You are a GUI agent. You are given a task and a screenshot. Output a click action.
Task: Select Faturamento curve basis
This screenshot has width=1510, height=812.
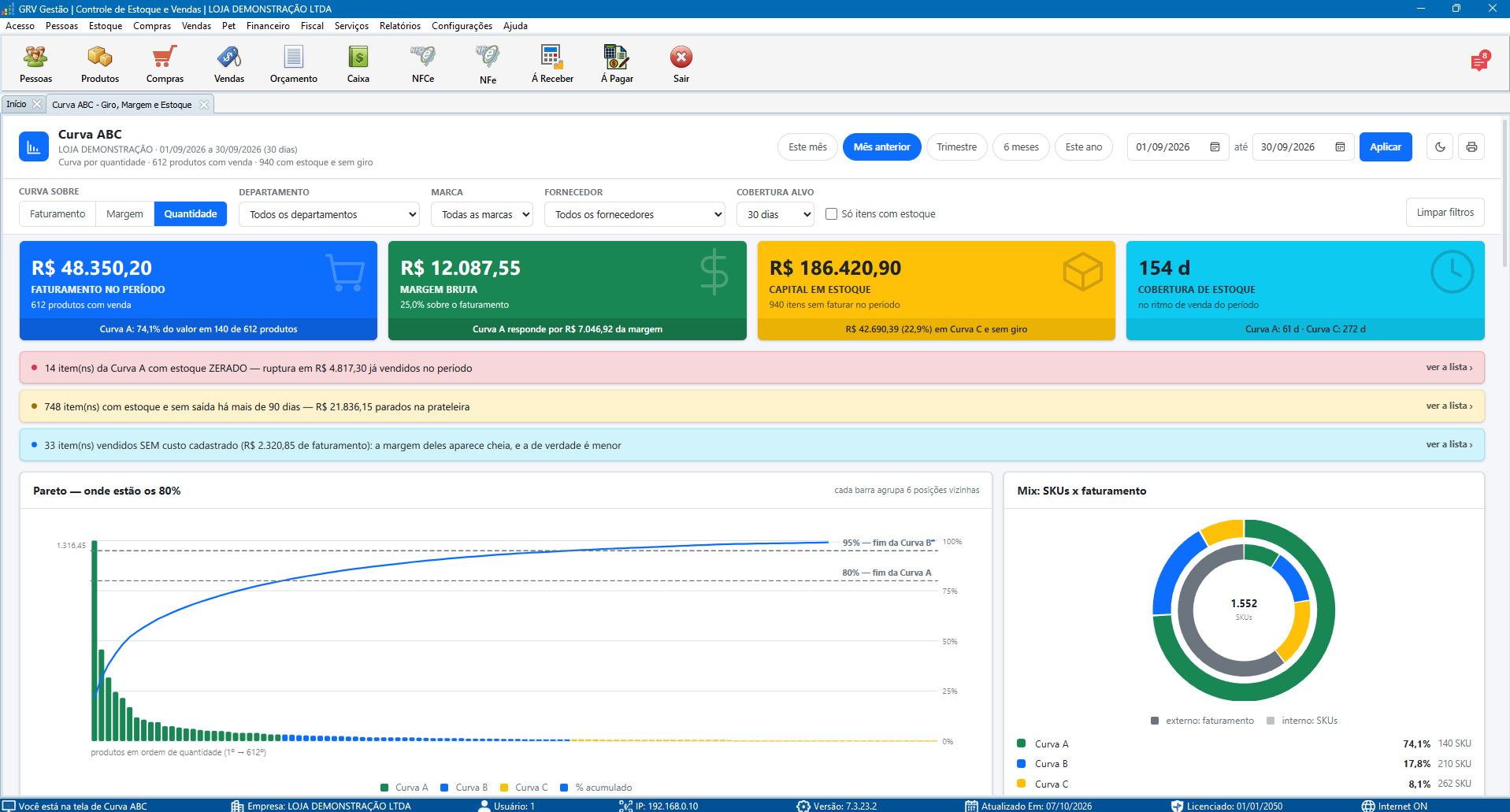click(58, 214)
